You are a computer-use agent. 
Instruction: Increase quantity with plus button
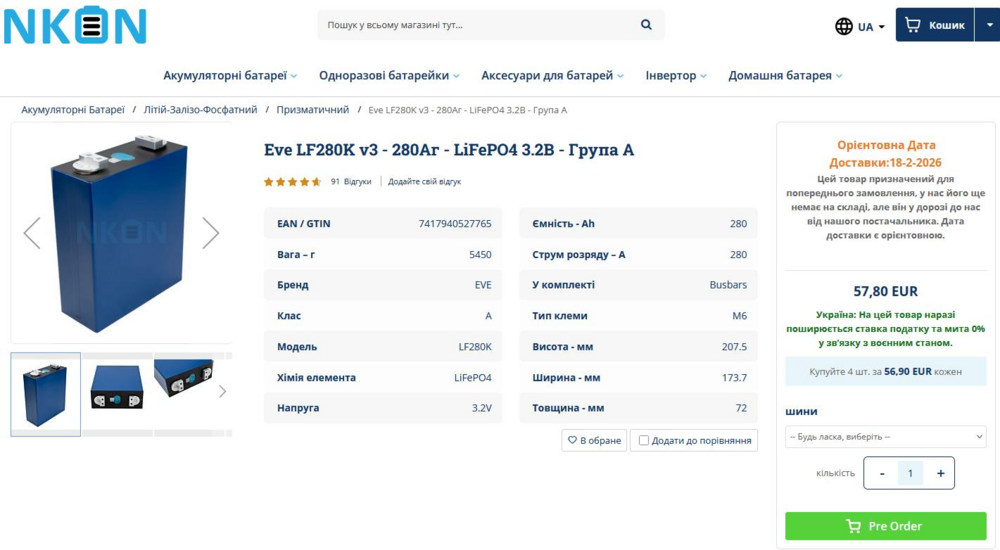[940, 473]
